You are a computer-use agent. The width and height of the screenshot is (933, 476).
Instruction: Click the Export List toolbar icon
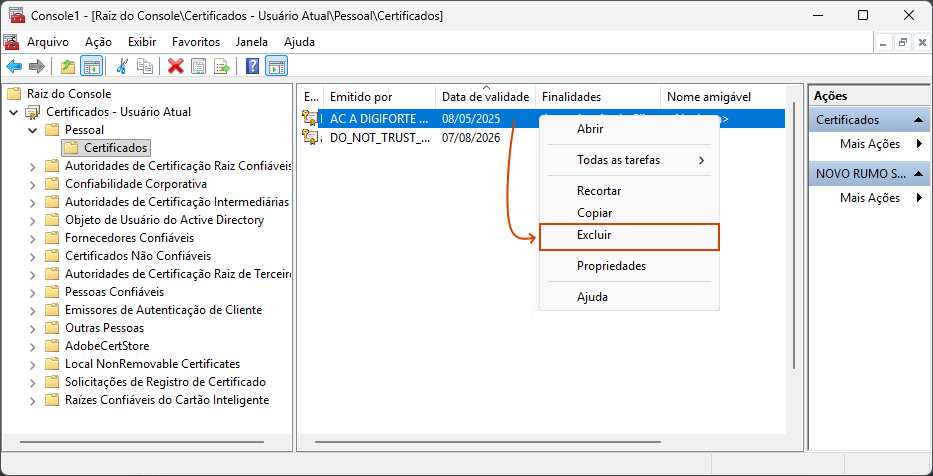click(221, 66)
